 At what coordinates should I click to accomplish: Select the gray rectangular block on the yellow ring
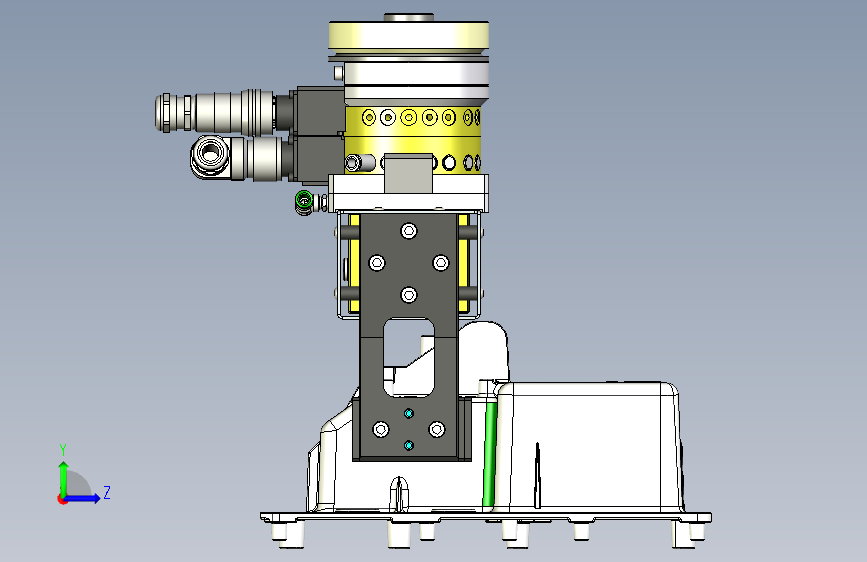point(408,173)
